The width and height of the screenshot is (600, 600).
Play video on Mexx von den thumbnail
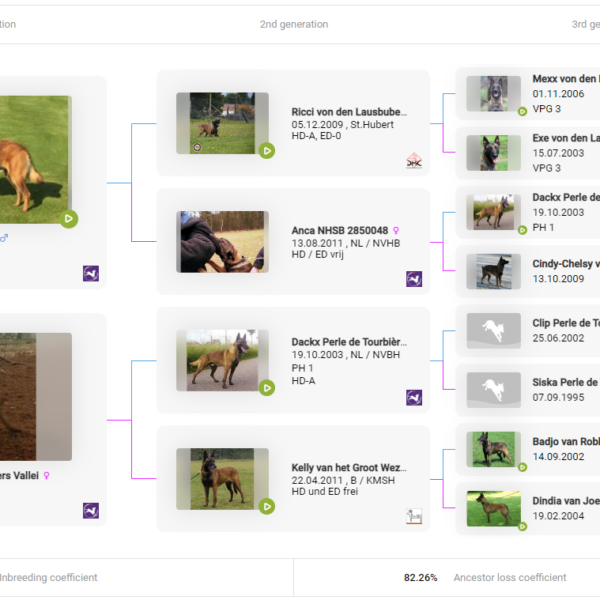pos(522,111)
